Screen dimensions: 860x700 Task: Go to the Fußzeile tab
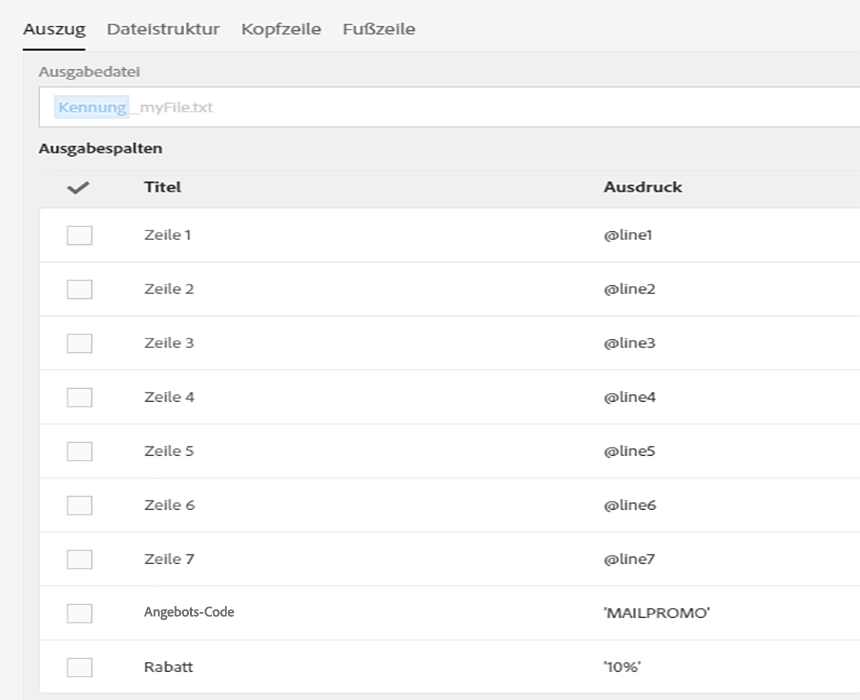pyautogui.click(x=378, y=29)
